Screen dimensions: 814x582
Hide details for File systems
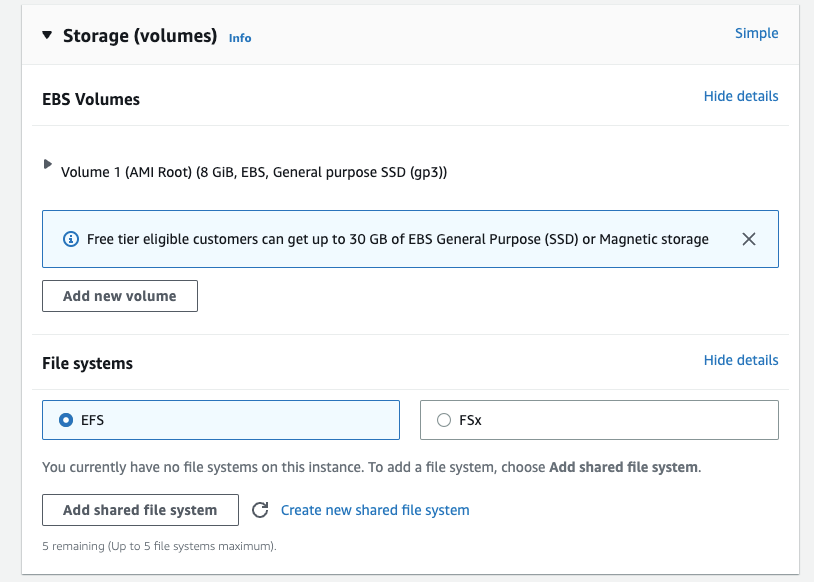coord(740,360)
